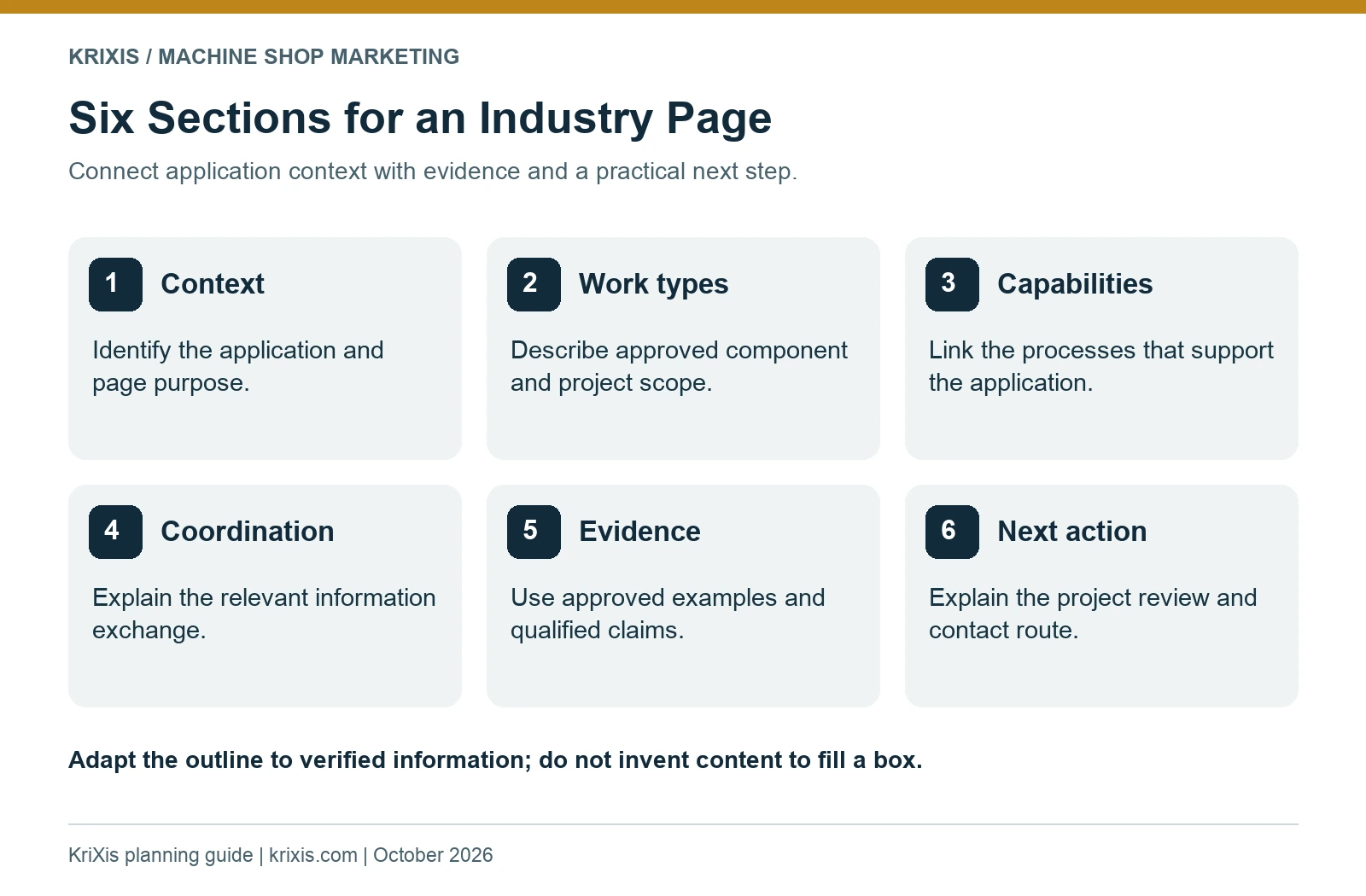The image size is (1366, 896).
Task: Click the number 1 badge beside Context
Action: pyautogui.click(x=115, y=284)
